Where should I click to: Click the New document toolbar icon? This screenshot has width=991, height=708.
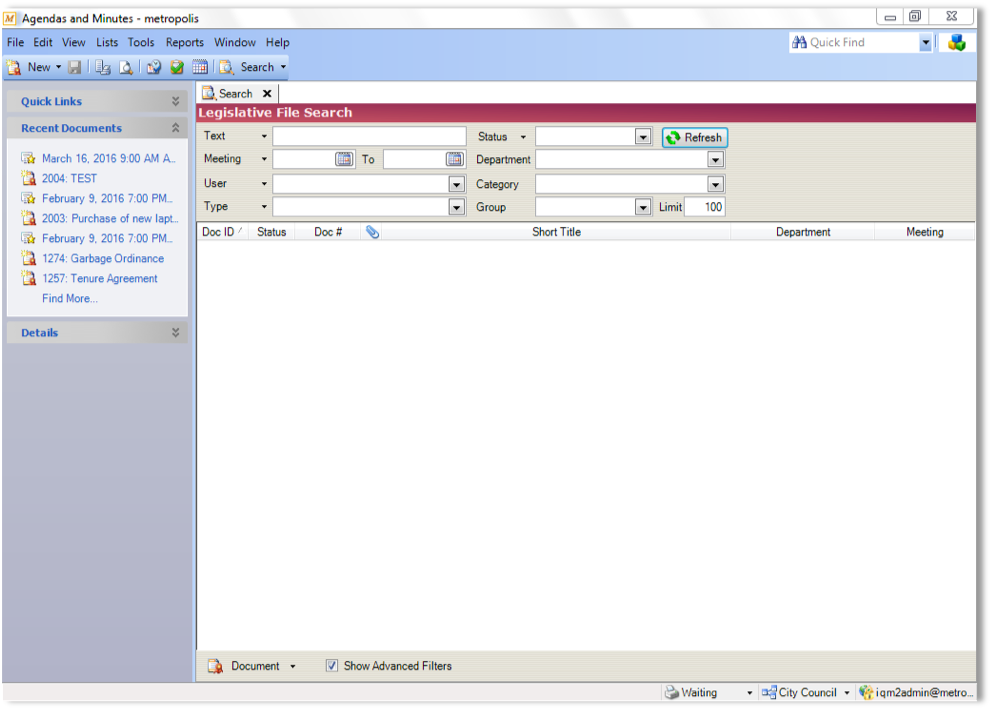(14, 67)
